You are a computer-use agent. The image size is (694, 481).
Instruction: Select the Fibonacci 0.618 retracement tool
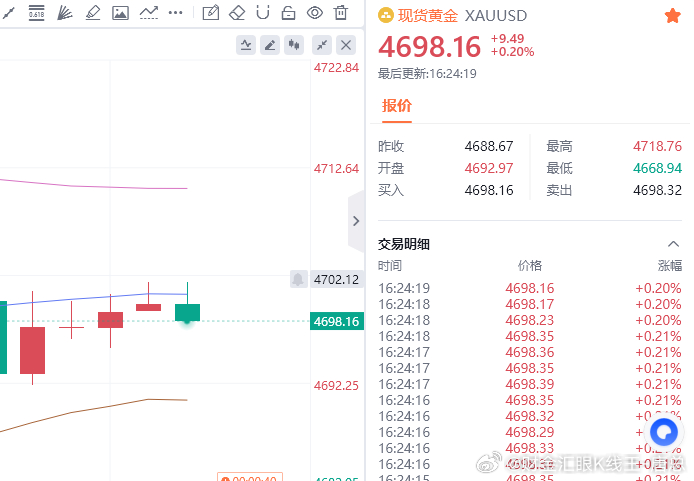coord(36,13)
